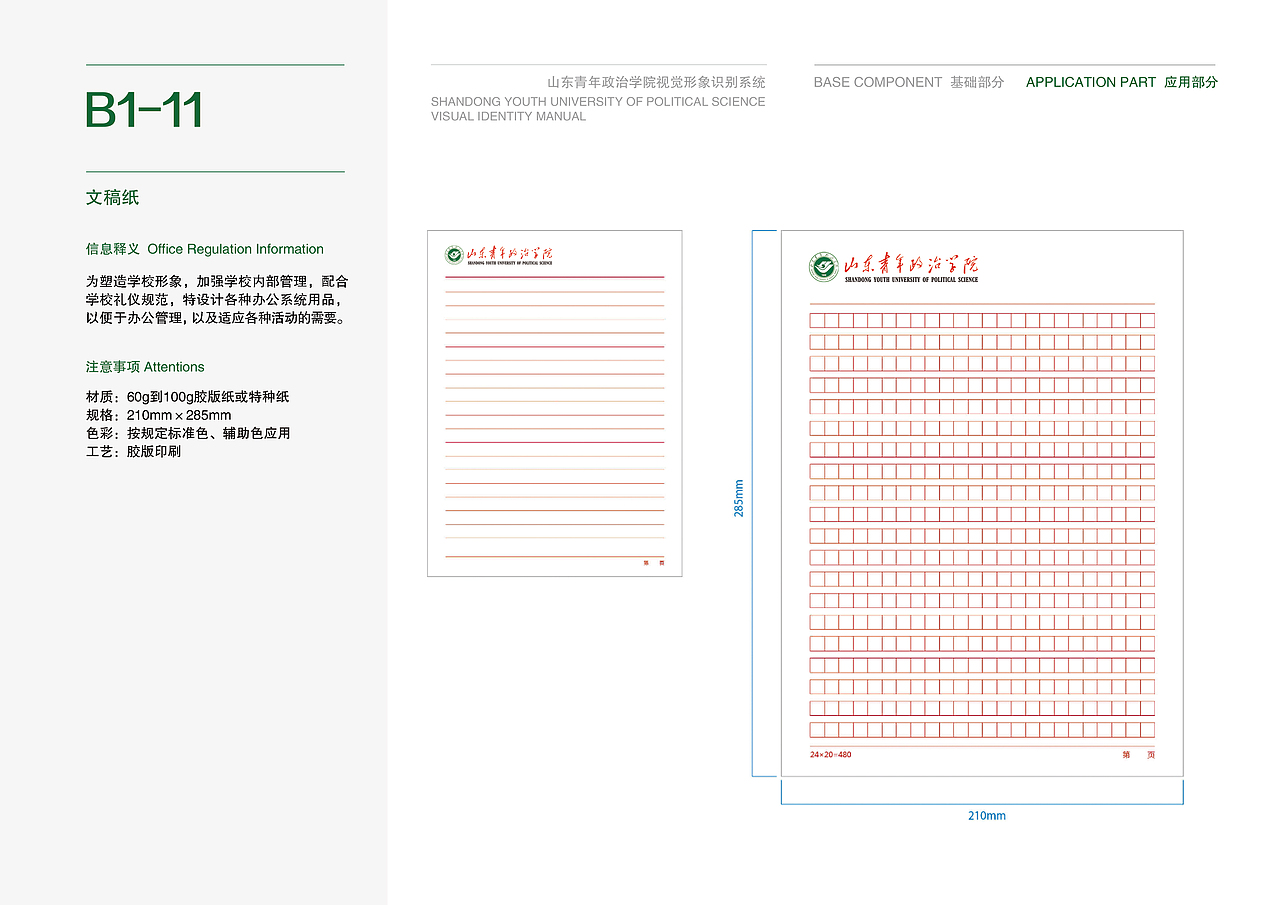The image size is (1280, 905).
Task: Click the 285mm height dimension label
Action: tap(739, 498)
